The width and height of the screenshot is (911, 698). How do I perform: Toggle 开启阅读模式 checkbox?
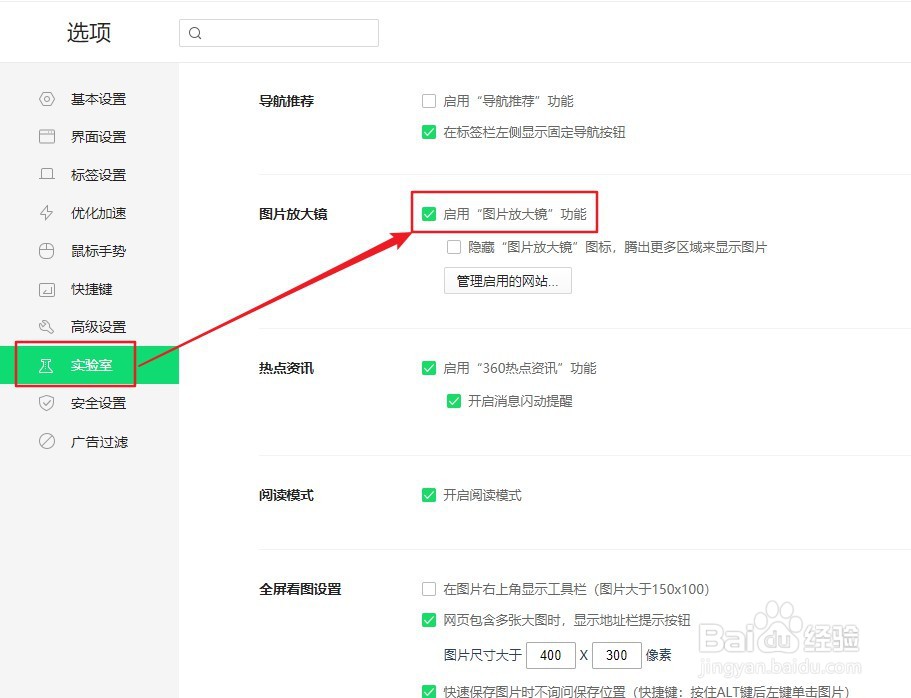pos(429,495)
